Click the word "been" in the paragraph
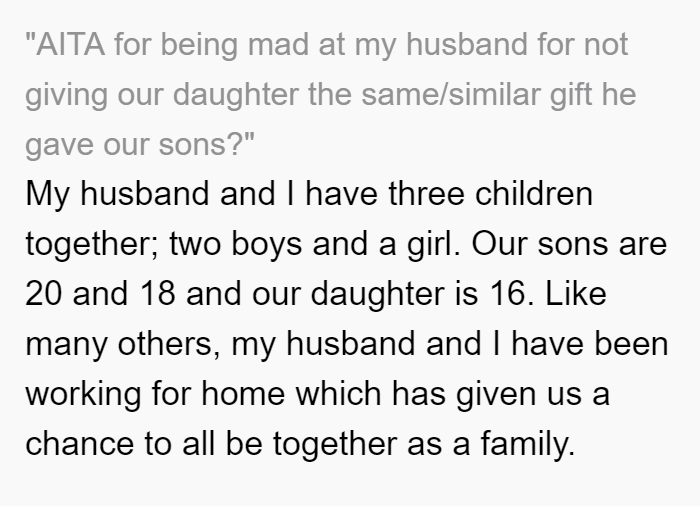700x506 pixels. pyautogui.click(x=632, y=343)
